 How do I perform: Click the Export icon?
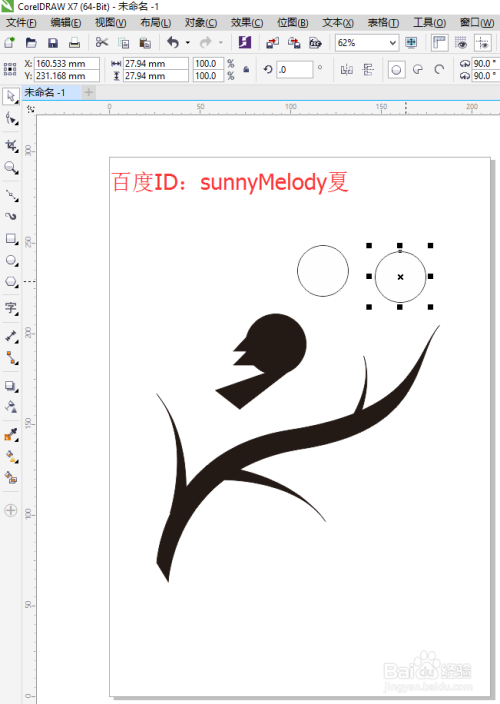point(294,43)
